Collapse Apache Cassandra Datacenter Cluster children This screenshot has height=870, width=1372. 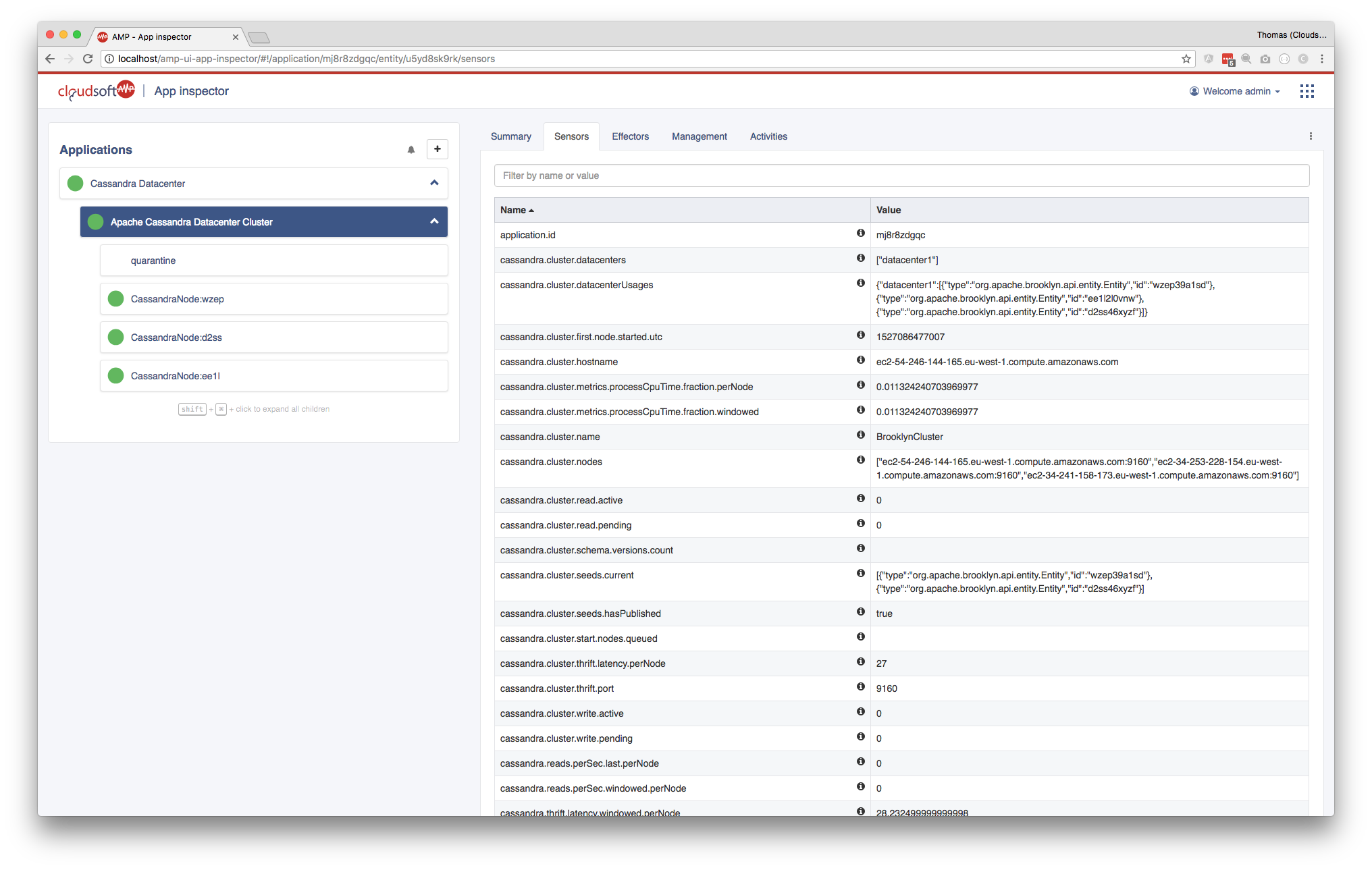[x=434, y=221]
